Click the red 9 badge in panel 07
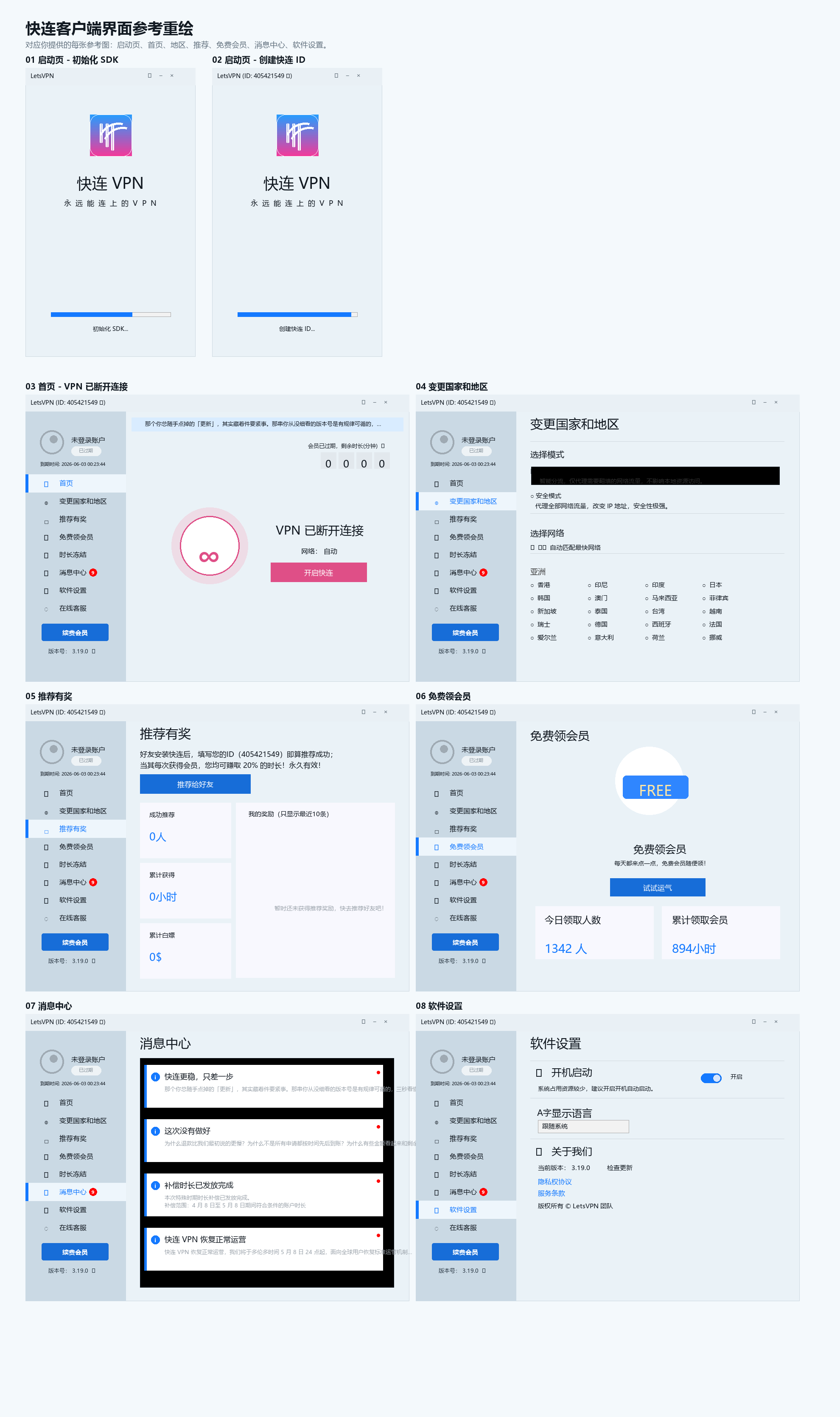This screenshot has height=1417, width=840. pos(93,1192)
